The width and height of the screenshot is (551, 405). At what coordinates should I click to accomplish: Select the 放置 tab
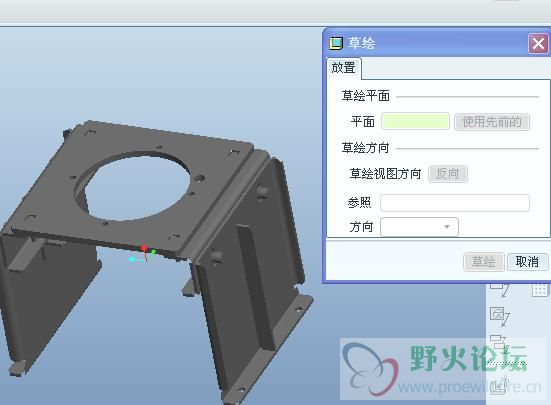(x=343, y=67)
